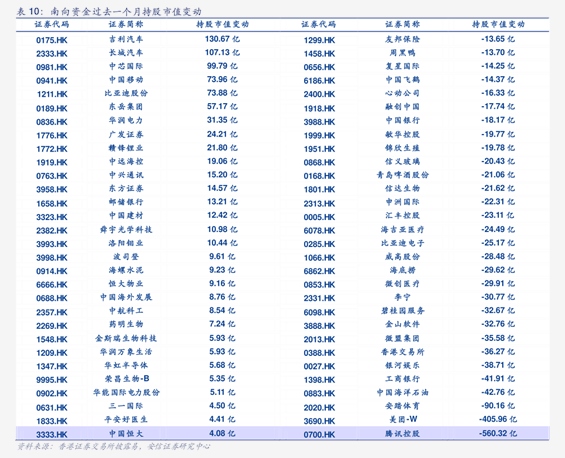Click the value -19.77 亿

pyautogui.click(x=498, y=134)
